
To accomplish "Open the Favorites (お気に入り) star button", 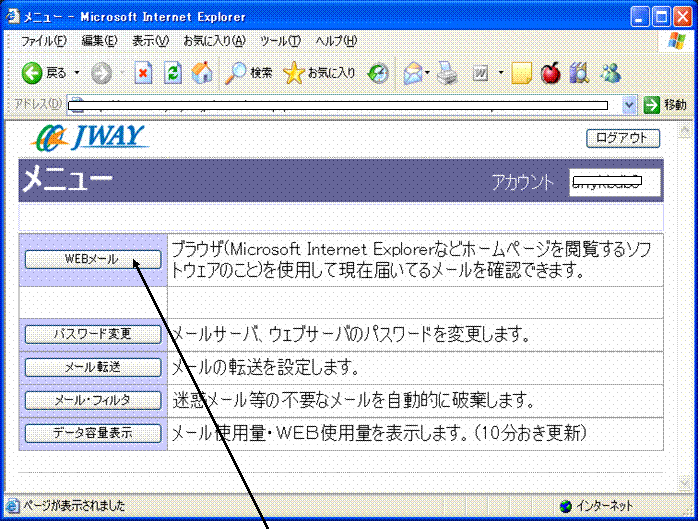I will click(x=319, y=73).
